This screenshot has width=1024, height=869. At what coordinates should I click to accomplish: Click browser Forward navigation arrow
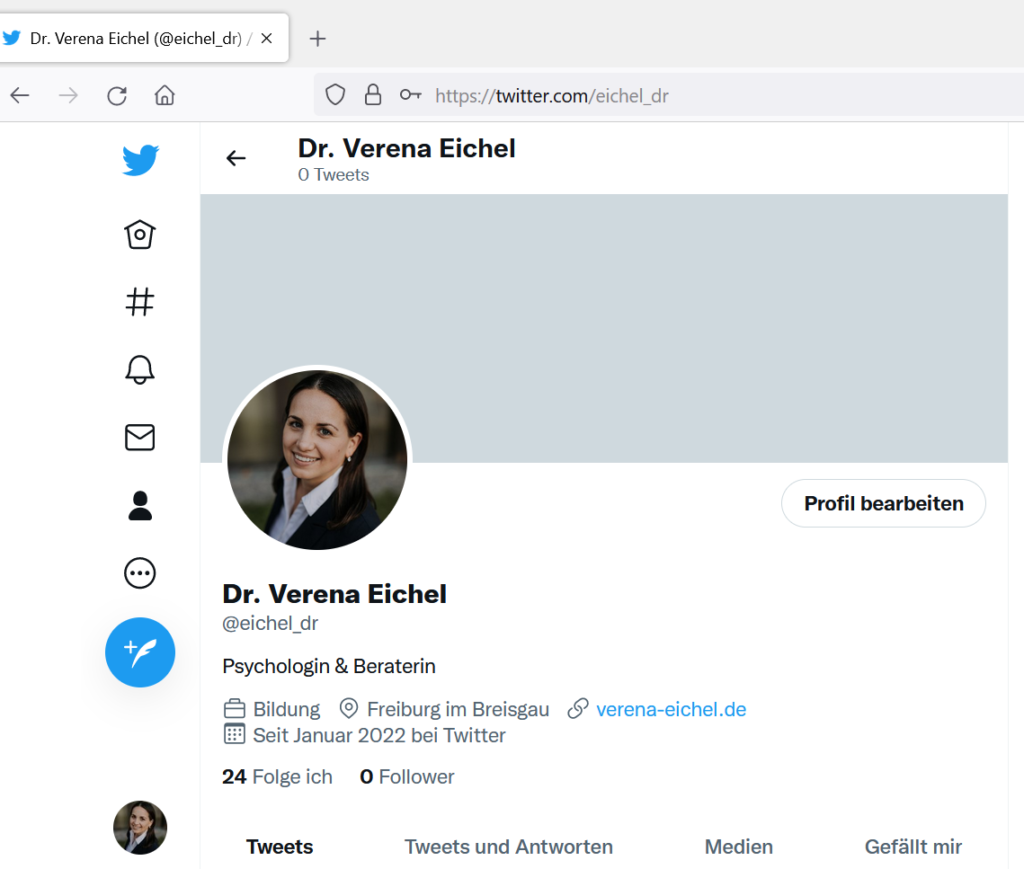tap(68, 96)
